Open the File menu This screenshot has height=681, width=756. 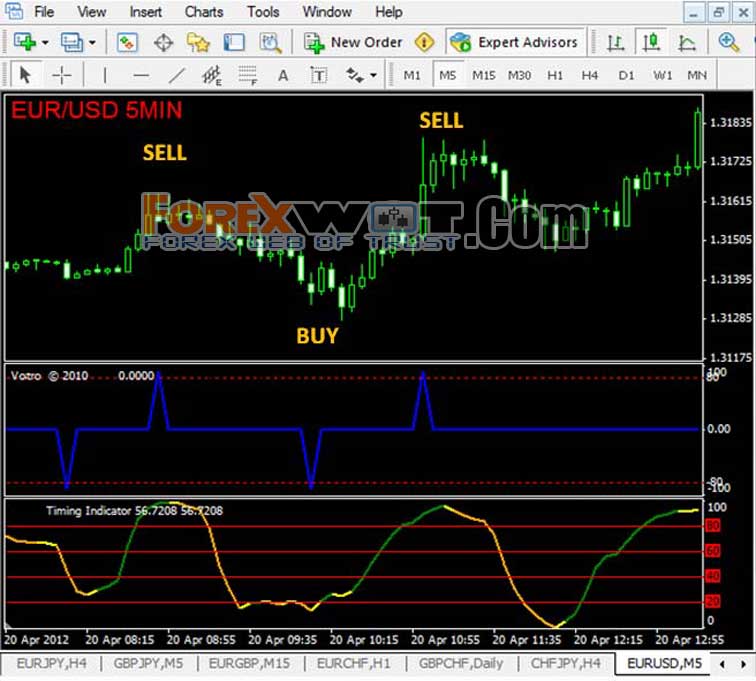pos(44,12)
